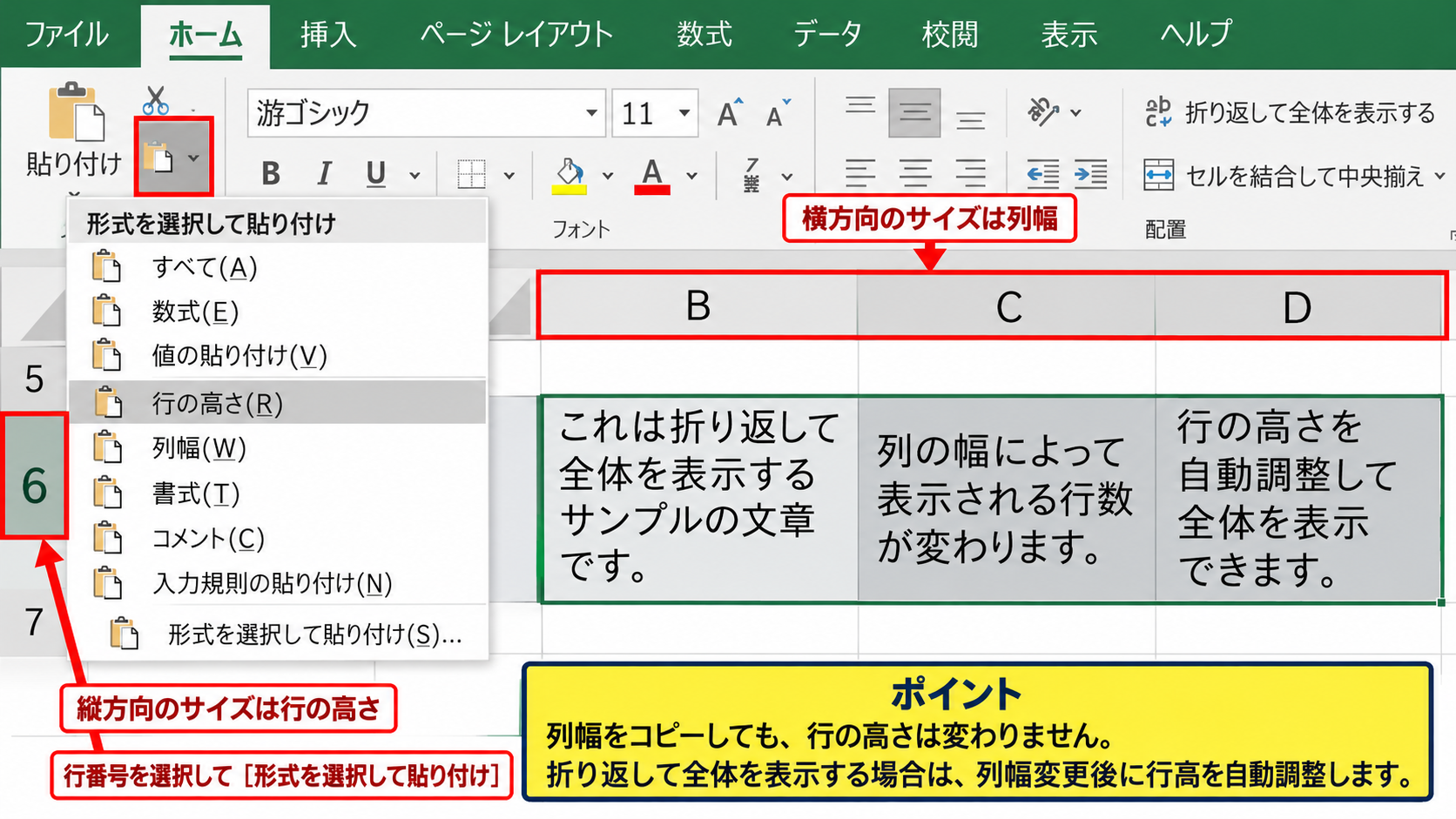This screenshot has height=819, width=1456.
Task: Click the scissors cut icon
Action: pos(156,100)
